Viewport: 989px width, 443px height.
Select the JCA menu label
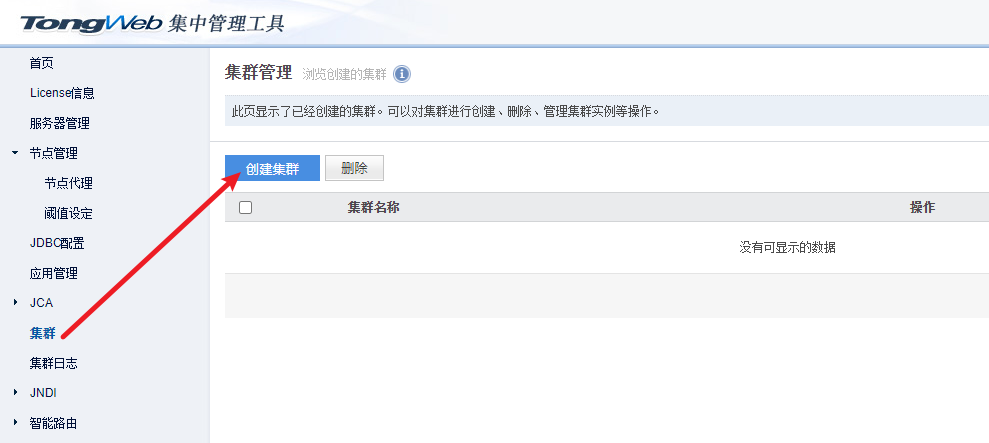tap(42, 303)
